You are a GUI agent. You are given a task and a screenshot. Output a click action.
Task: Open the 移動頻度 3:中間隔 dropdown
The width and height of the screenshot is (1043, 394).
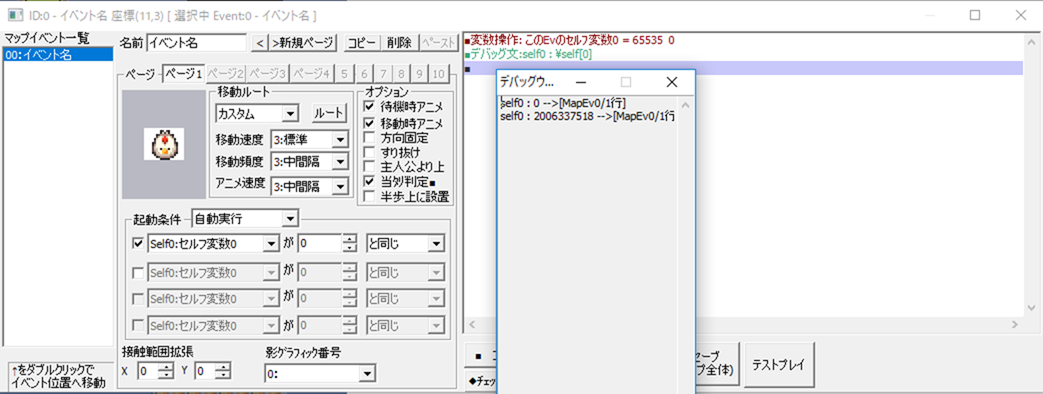pos(309,162)
